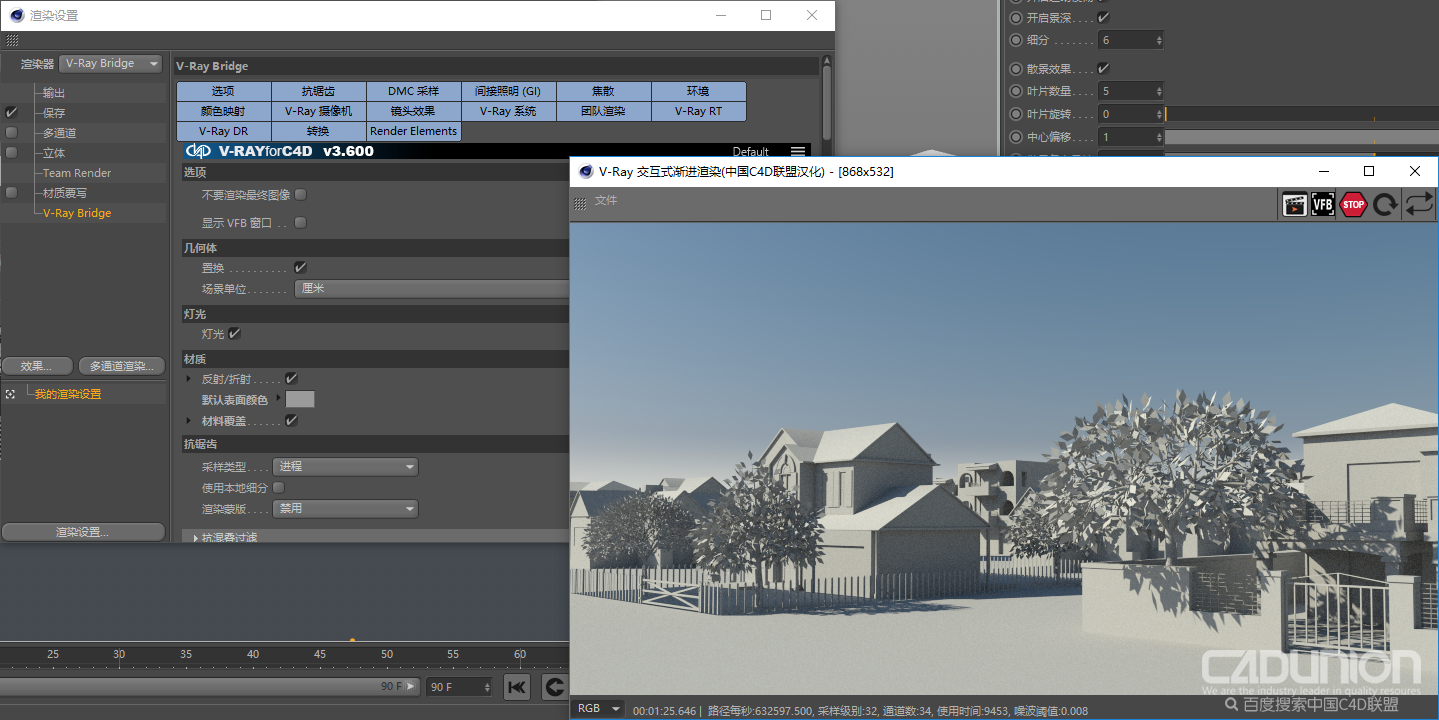The height and width of the screenshot is (720, 1439).
Task: Click the 多通道渲染... button
Action: [x=121, y=366]
